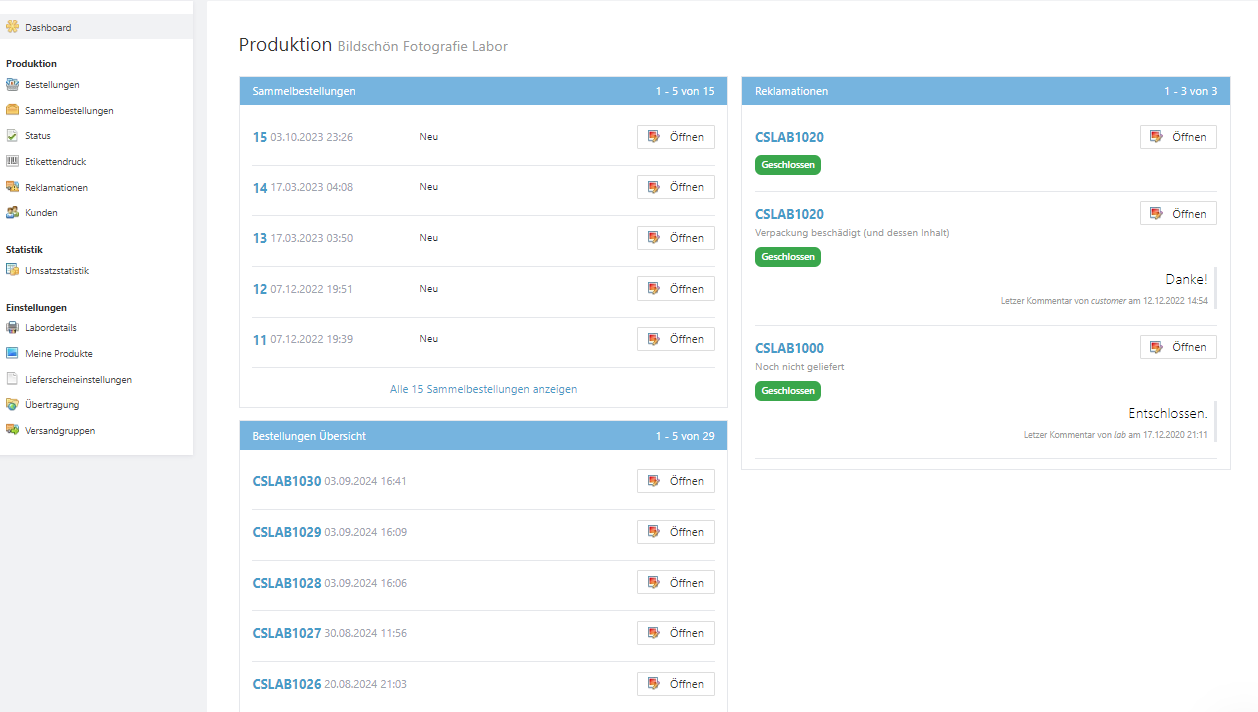Select Etikettendruck menu entry
The height and width of the screenshot is (712, 1258).
coord(56,162)
